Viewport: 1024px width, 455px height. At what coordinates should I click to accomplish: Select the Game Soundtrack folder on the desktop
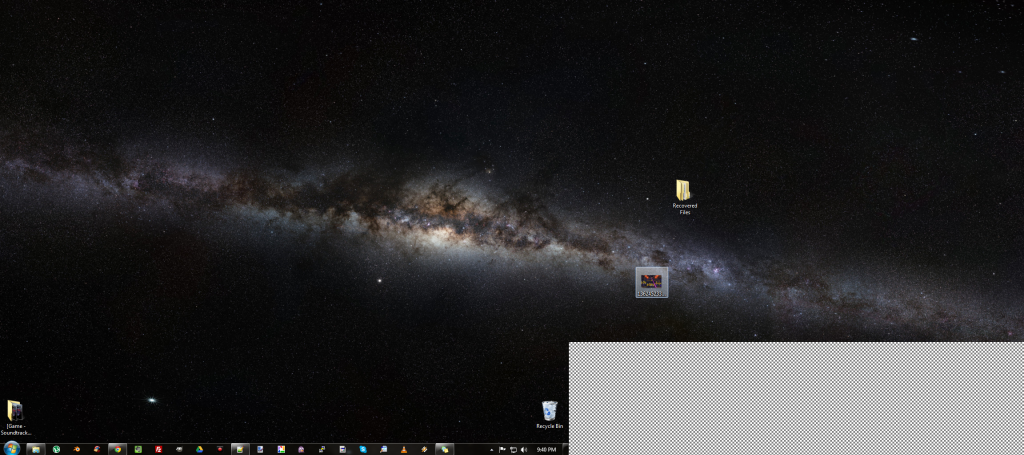(16, 418)
